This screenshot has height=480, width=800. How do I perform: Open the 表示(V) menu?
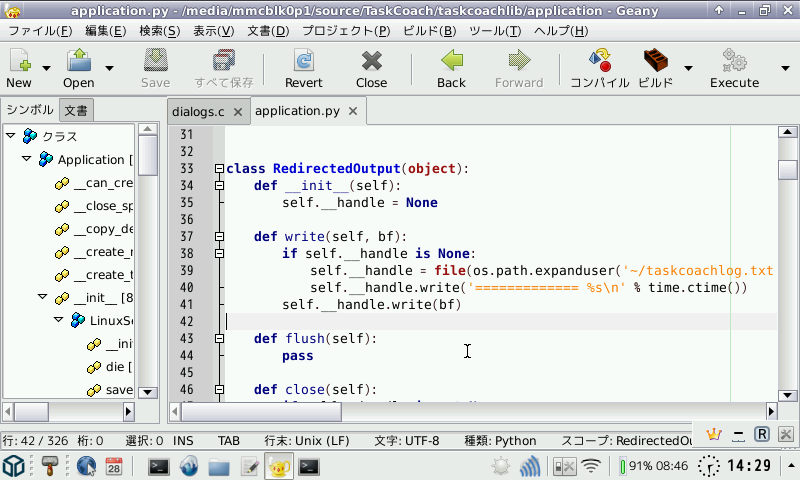(213, 31)
